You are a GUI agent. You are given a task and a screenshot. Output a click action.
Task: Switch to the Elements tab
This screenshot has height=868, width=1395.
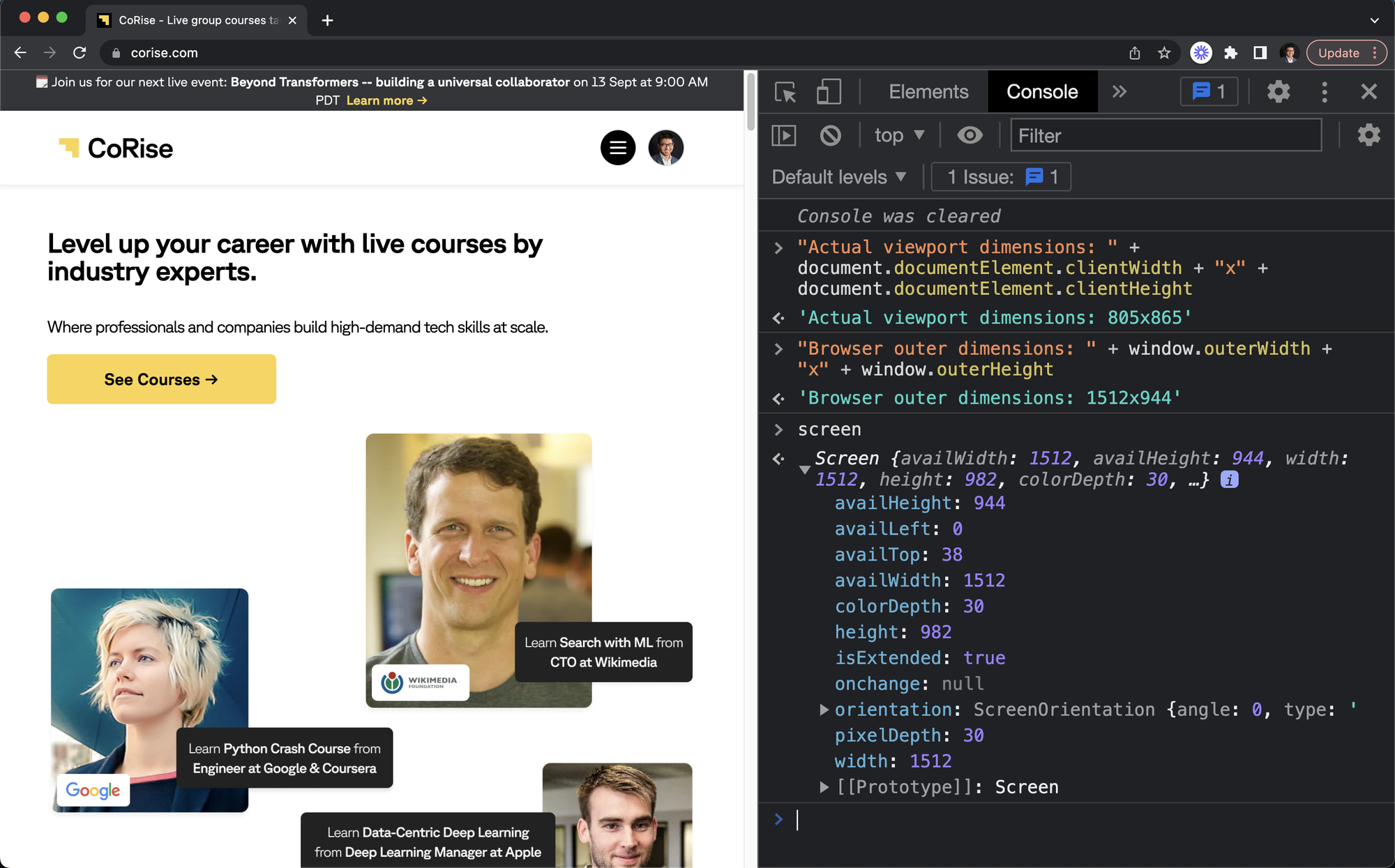click(x=928, y=92)
